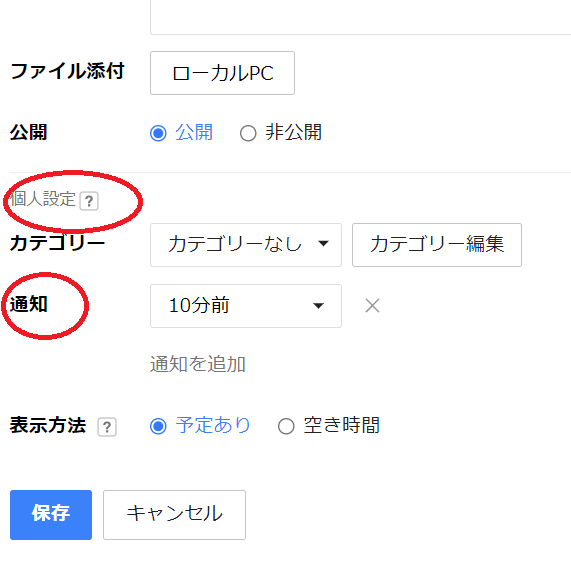Viewport: 571px width, 564px height.
Task: Attach a file via ローカルPC button
Action: (x=222, y=73)
